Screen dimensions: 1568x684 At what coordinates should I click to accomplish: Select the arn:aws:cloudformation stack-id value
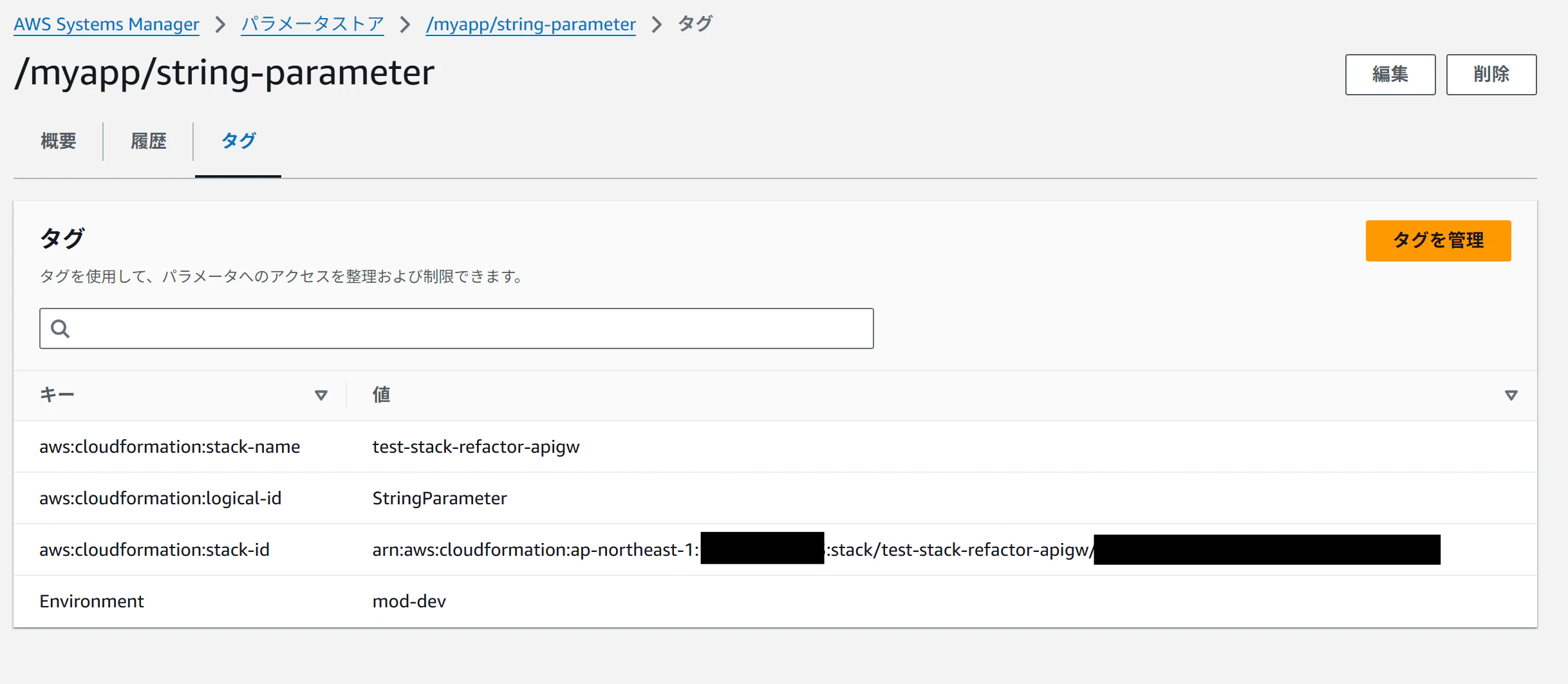906,549
